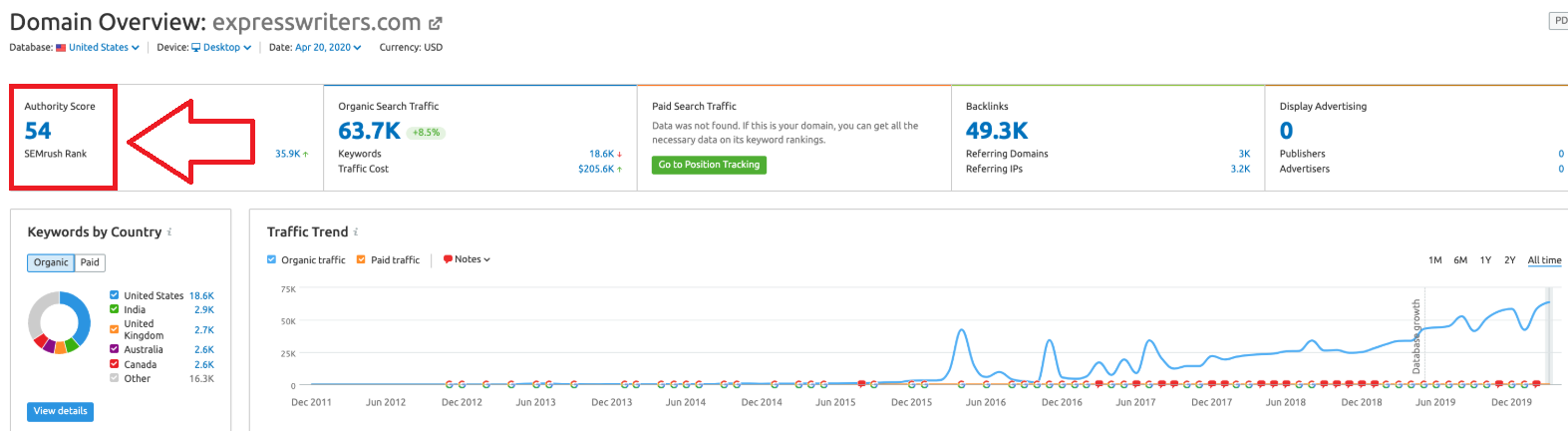Click Canada 2.6K keyword count
Viewport: 1568px width, 437px height.
coord(204,364)
